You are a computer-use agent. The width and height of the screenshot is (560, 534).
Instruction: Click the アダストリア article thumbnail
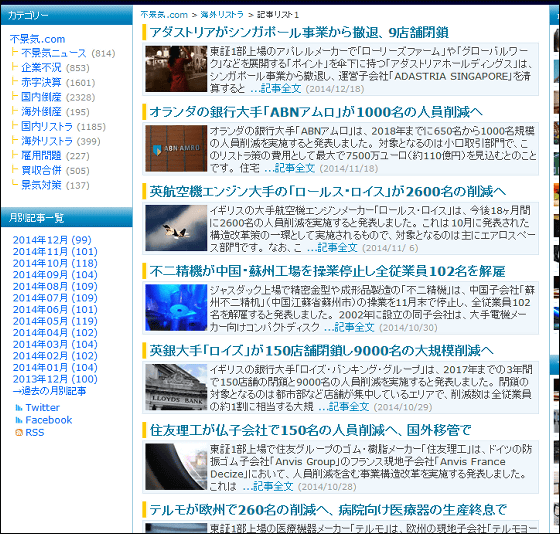click(176, 69)
